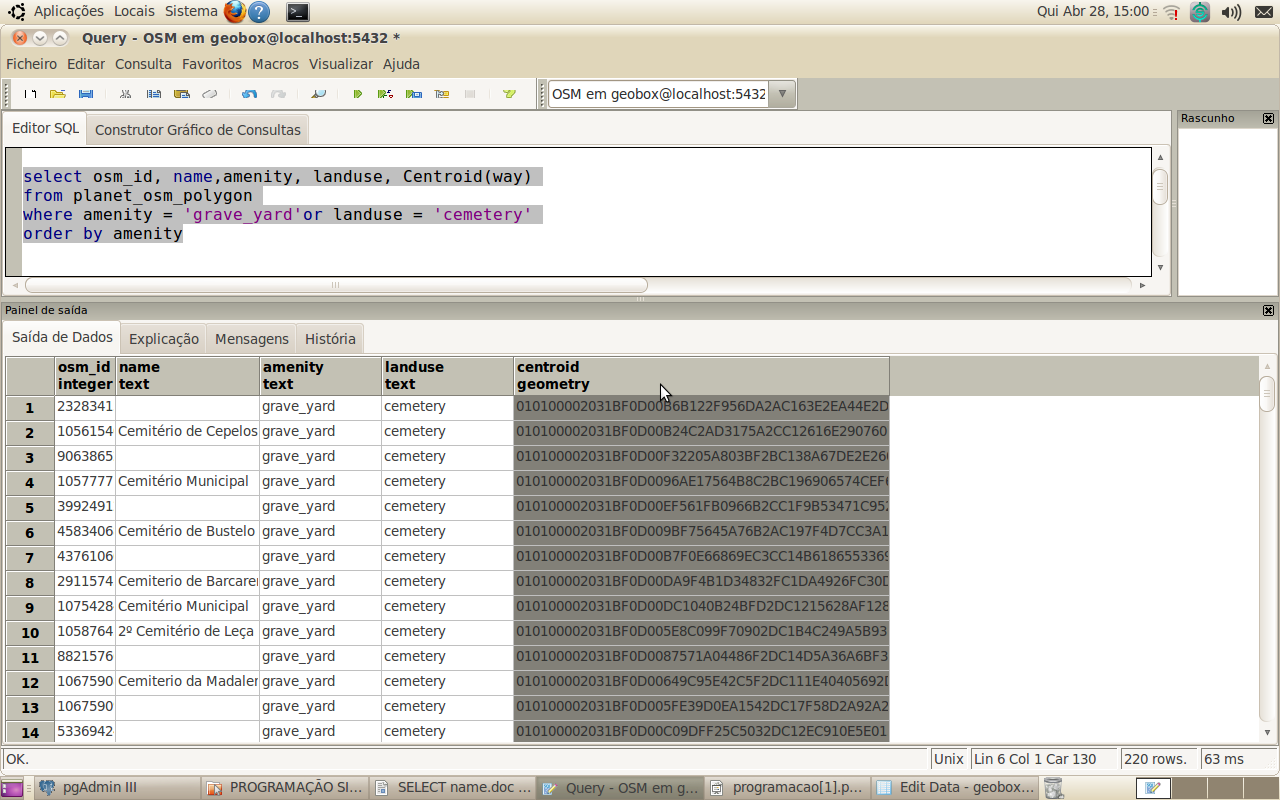The width and height of the screenshot is (1280, 800).
Task: Switch to the Mensagens tab
Action: [252, 339]
